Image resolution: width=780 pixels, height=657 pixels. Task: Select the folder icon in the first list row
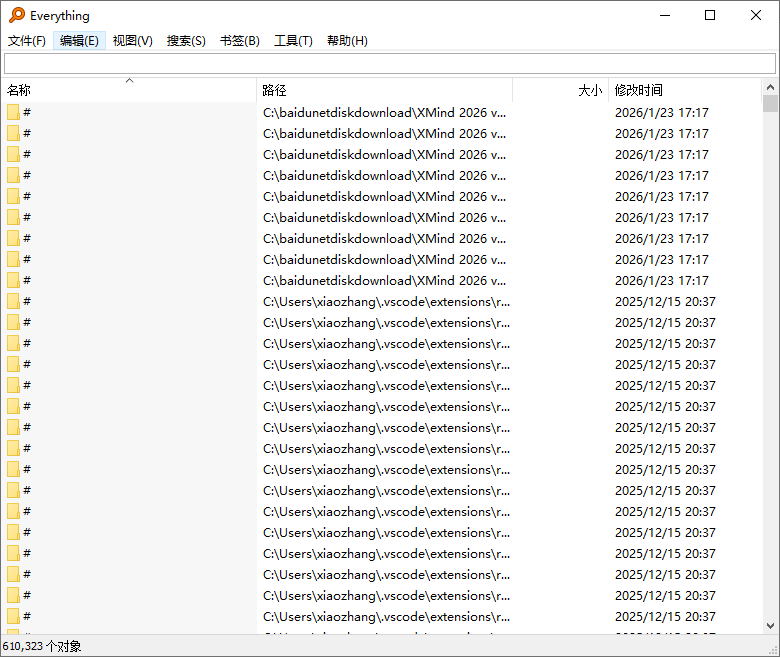pyautogui.click(x=13, y=112)
